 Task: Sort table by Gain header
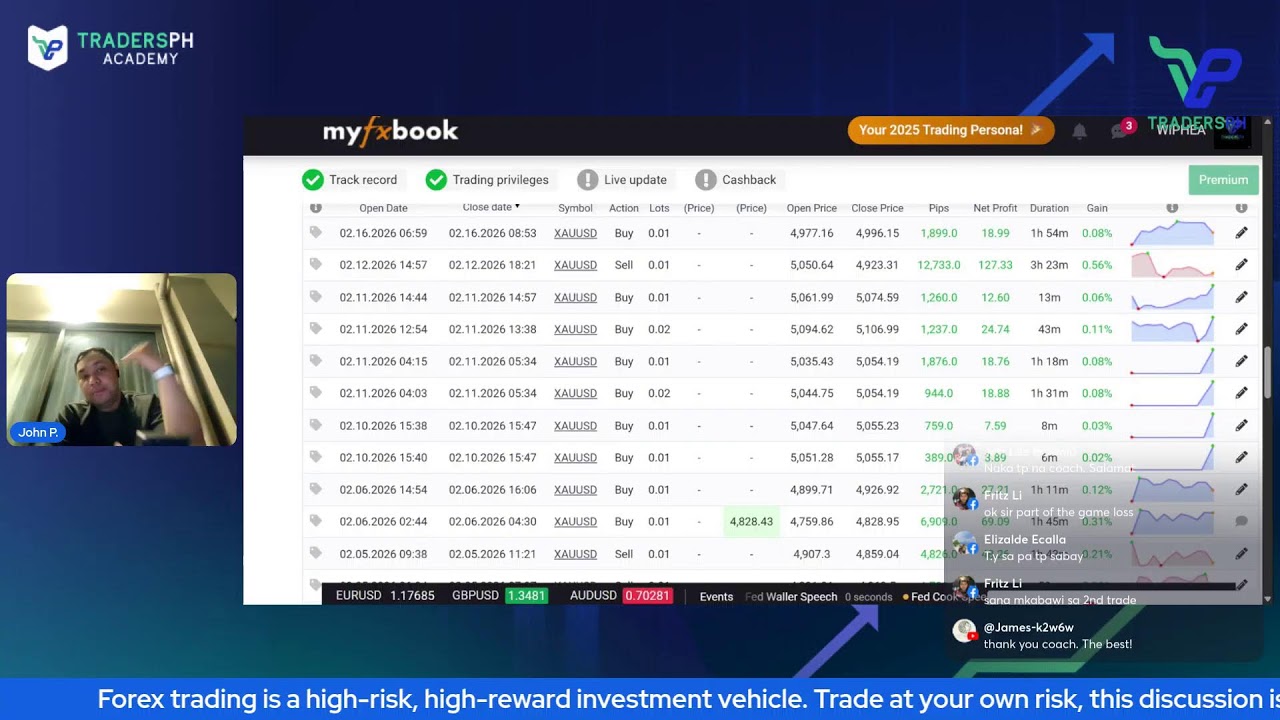tap(1097, 208)
